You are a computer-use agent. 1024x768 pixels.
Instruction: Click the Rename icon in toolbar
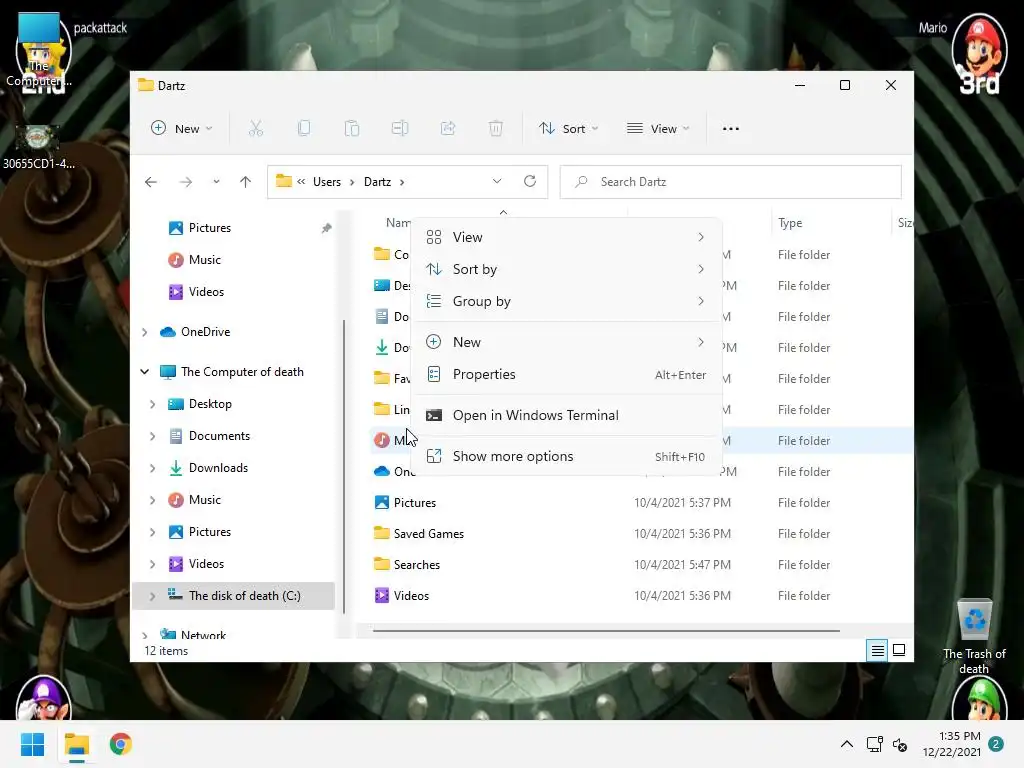[x=400, y=129]
